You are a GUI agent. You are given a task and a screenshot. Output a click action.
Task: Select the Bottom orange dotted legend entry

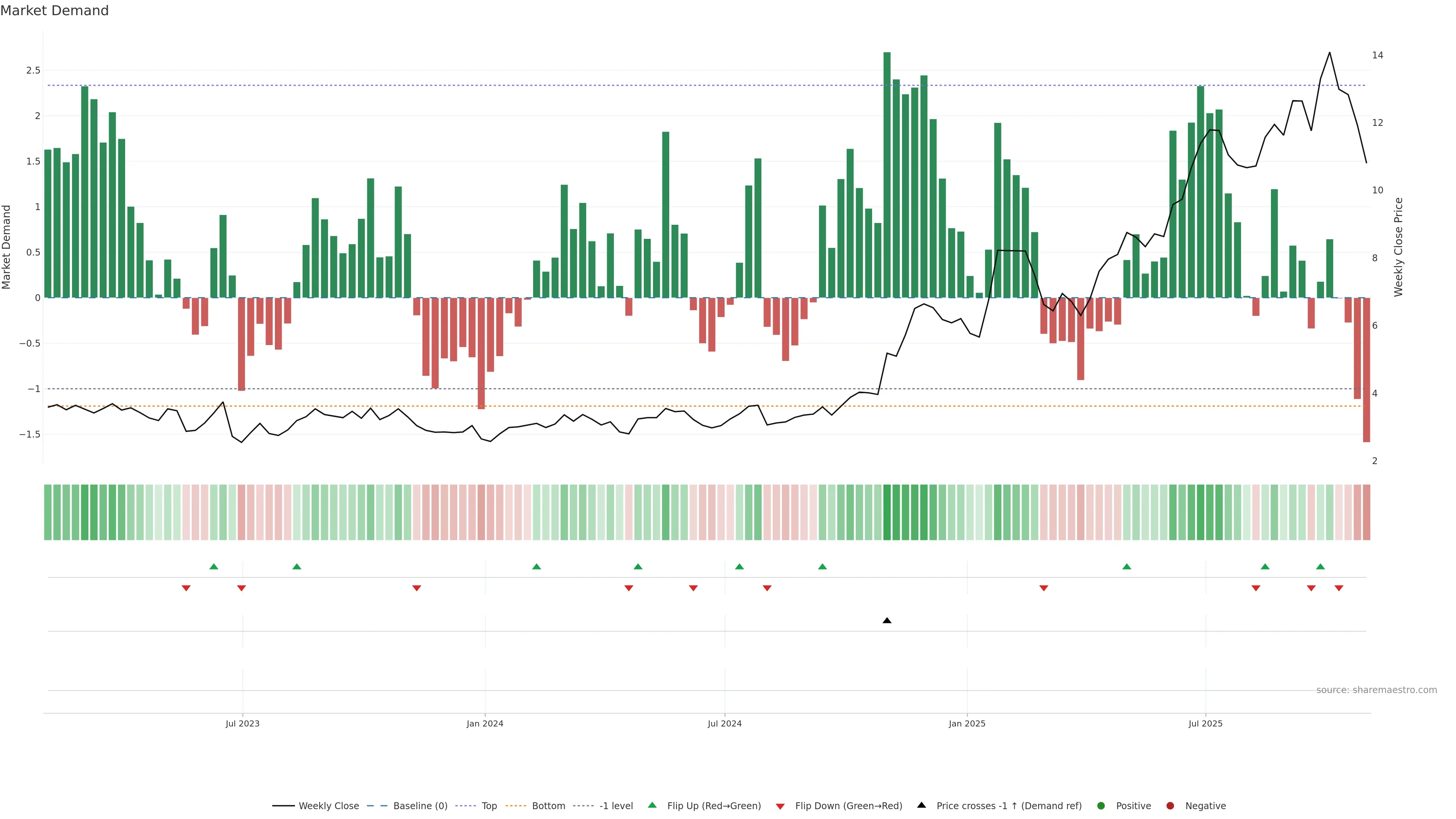[548, 806]
